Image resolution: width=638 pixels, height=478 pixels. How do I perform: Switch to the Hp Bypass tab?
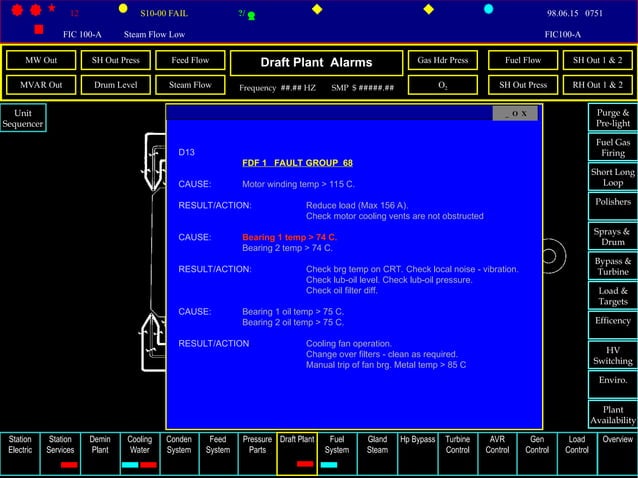point(417,454)
